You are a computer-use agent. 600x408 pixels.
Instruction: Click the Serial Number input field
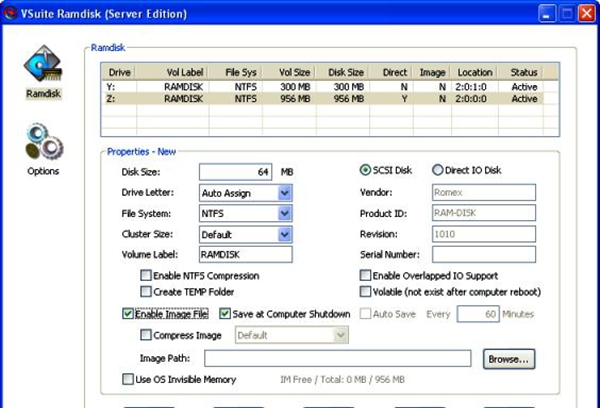(x=484, y=255)
